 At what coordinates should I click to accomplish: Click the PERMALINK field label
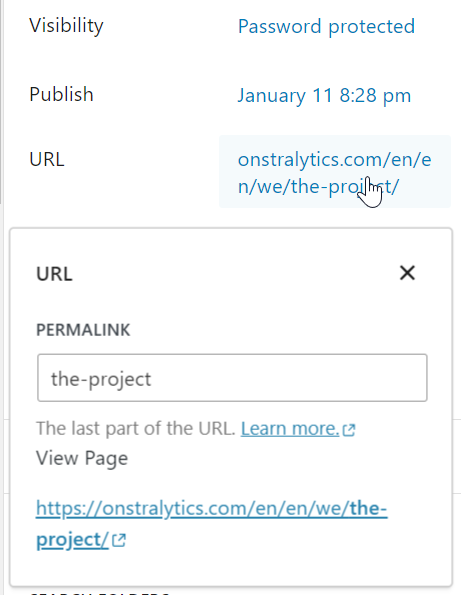pos(83,330)
